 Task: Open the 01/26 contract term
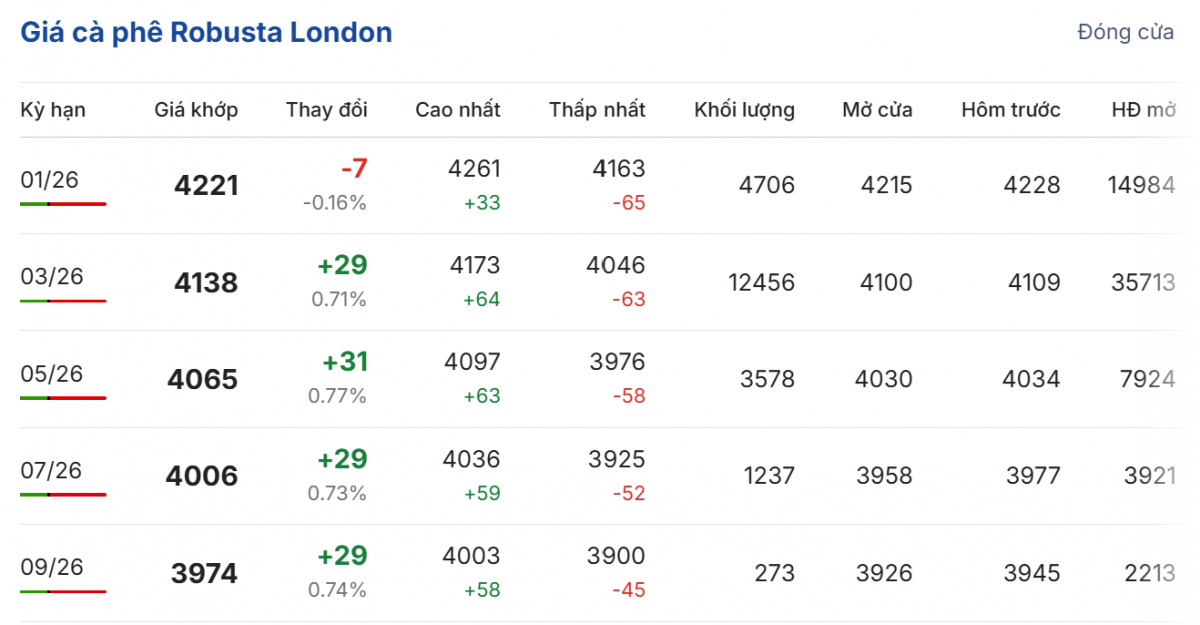(x=49, y=180)
